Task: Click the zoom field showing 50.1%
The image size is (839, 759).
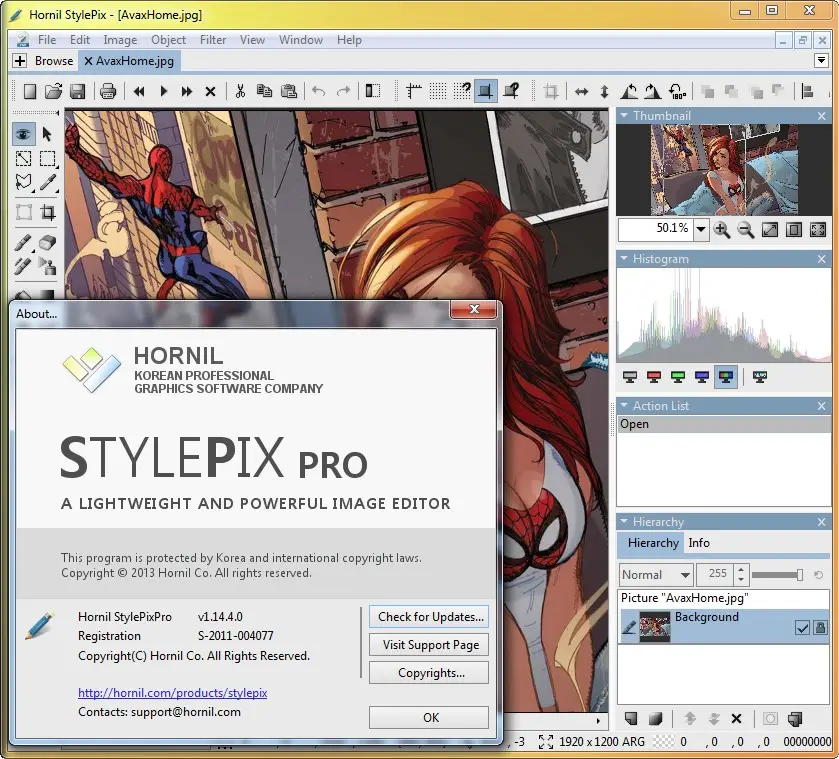Action: point(656,230)
